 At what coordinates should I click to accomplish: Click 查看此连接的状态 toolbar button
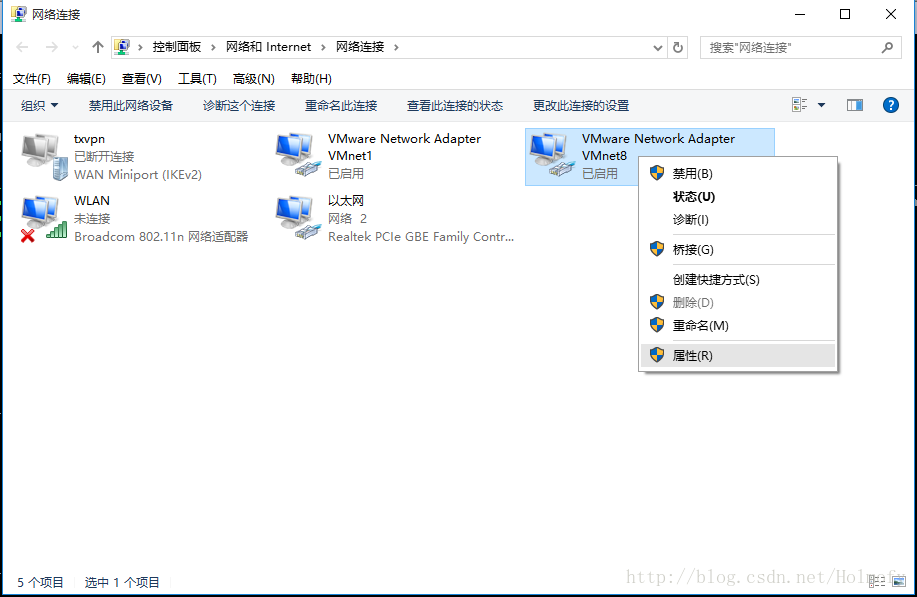(454, 105)
